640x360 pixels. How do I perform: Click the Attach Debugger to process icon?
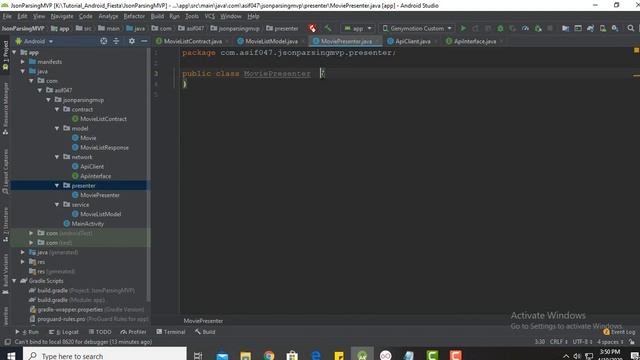(538, 28)
